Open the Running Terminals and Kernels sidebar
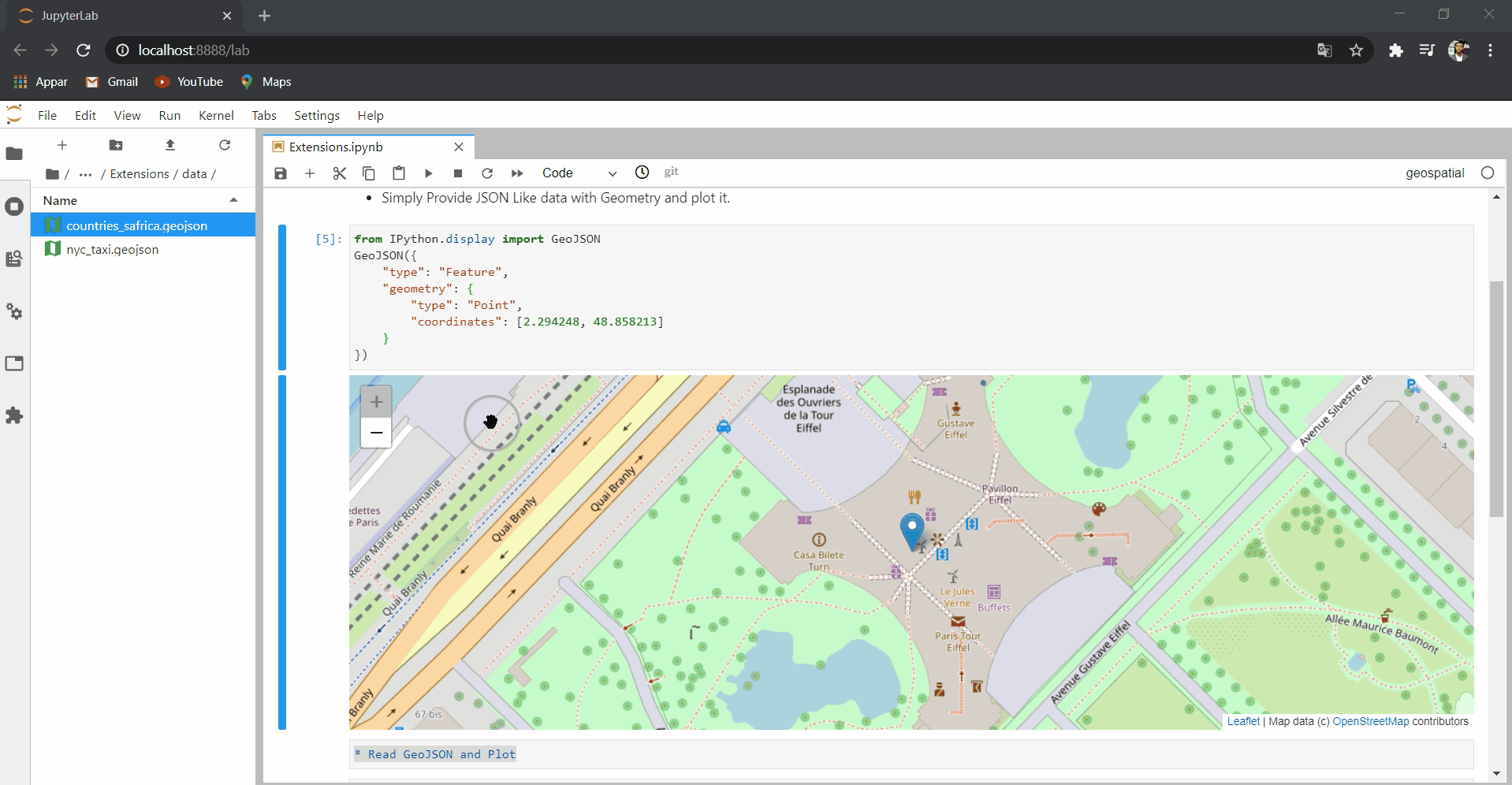Screen dimensions: 1512x785 [14, 206]
